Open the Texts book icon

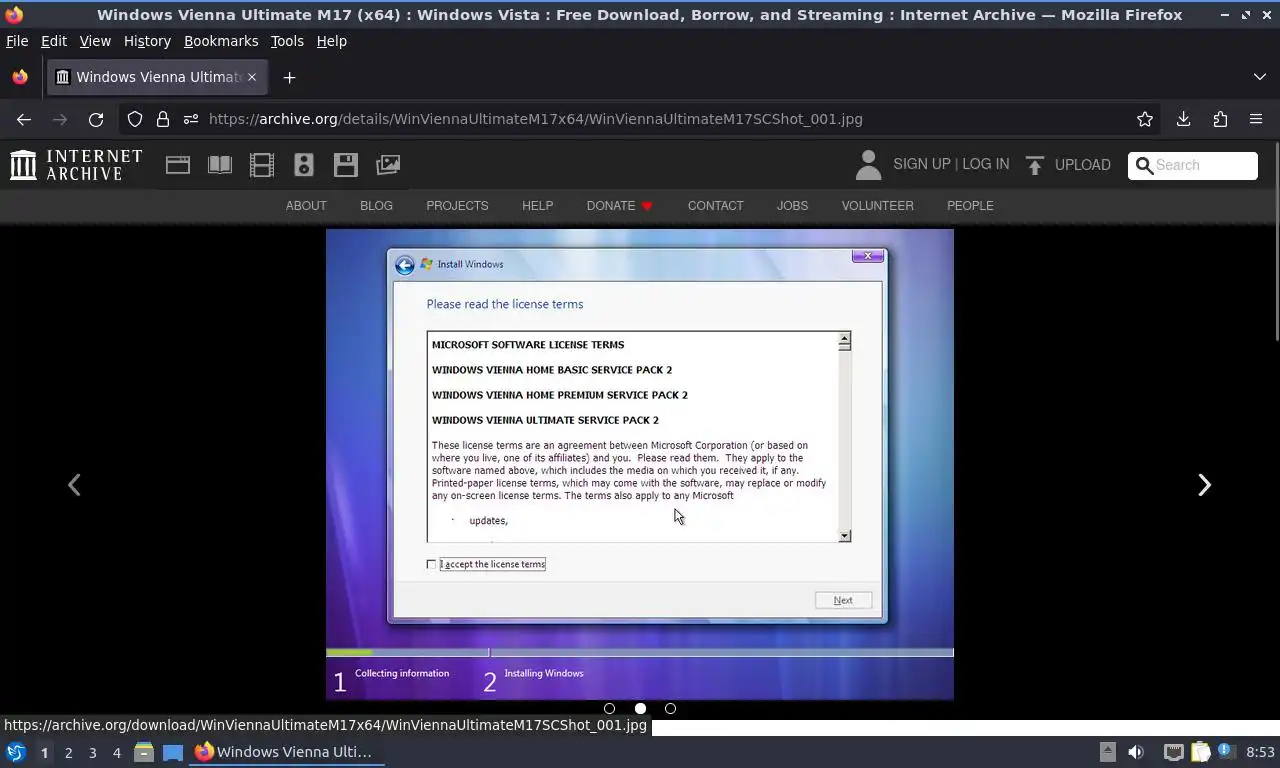(220, 165)
